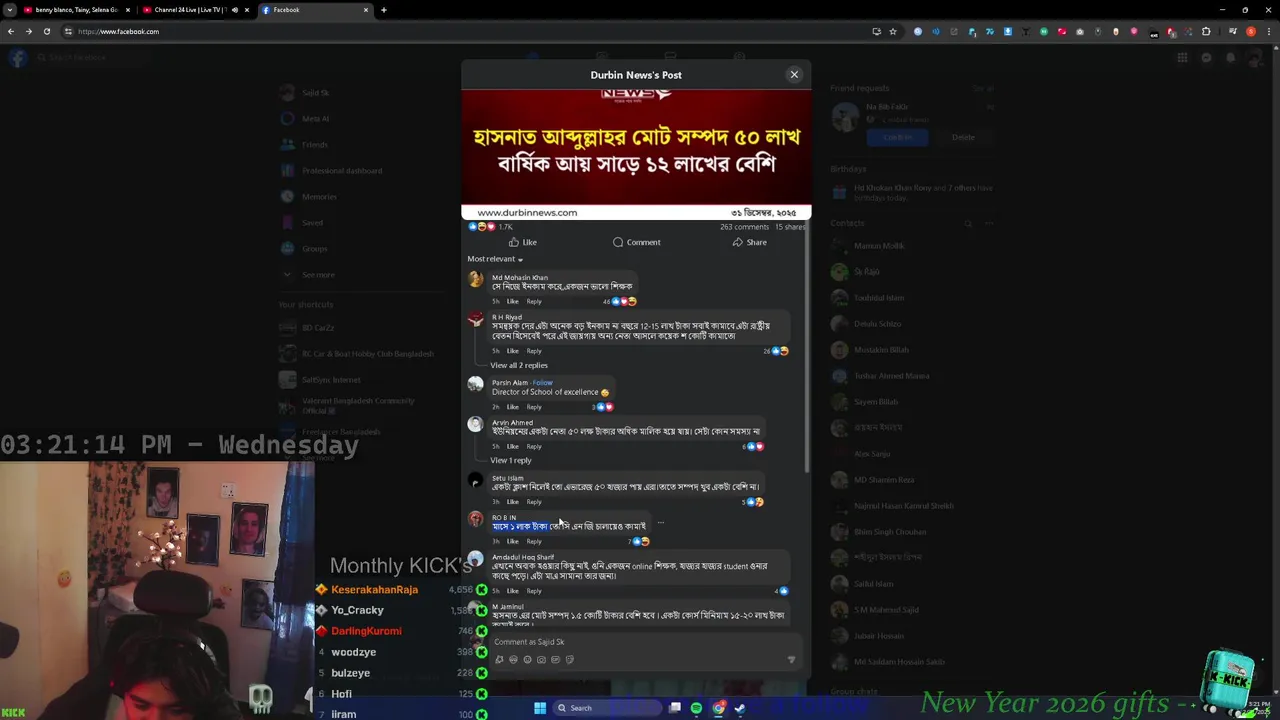Click the Comment button on the post
Screen dimensions: 1280x720
click(636, 242)
